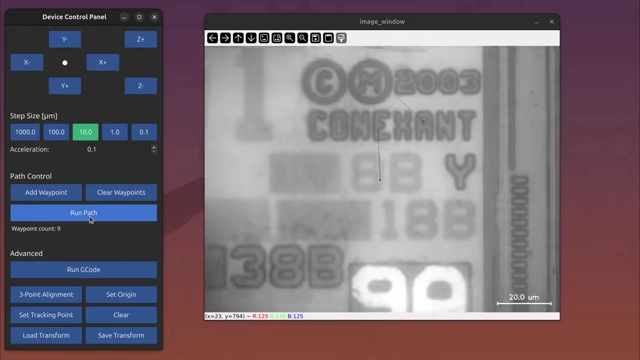The width and height of the screenshot is (640, 360).
Task: Save current image with floppy disk icon
Action: pyautogui.click(x=316, y=38)
